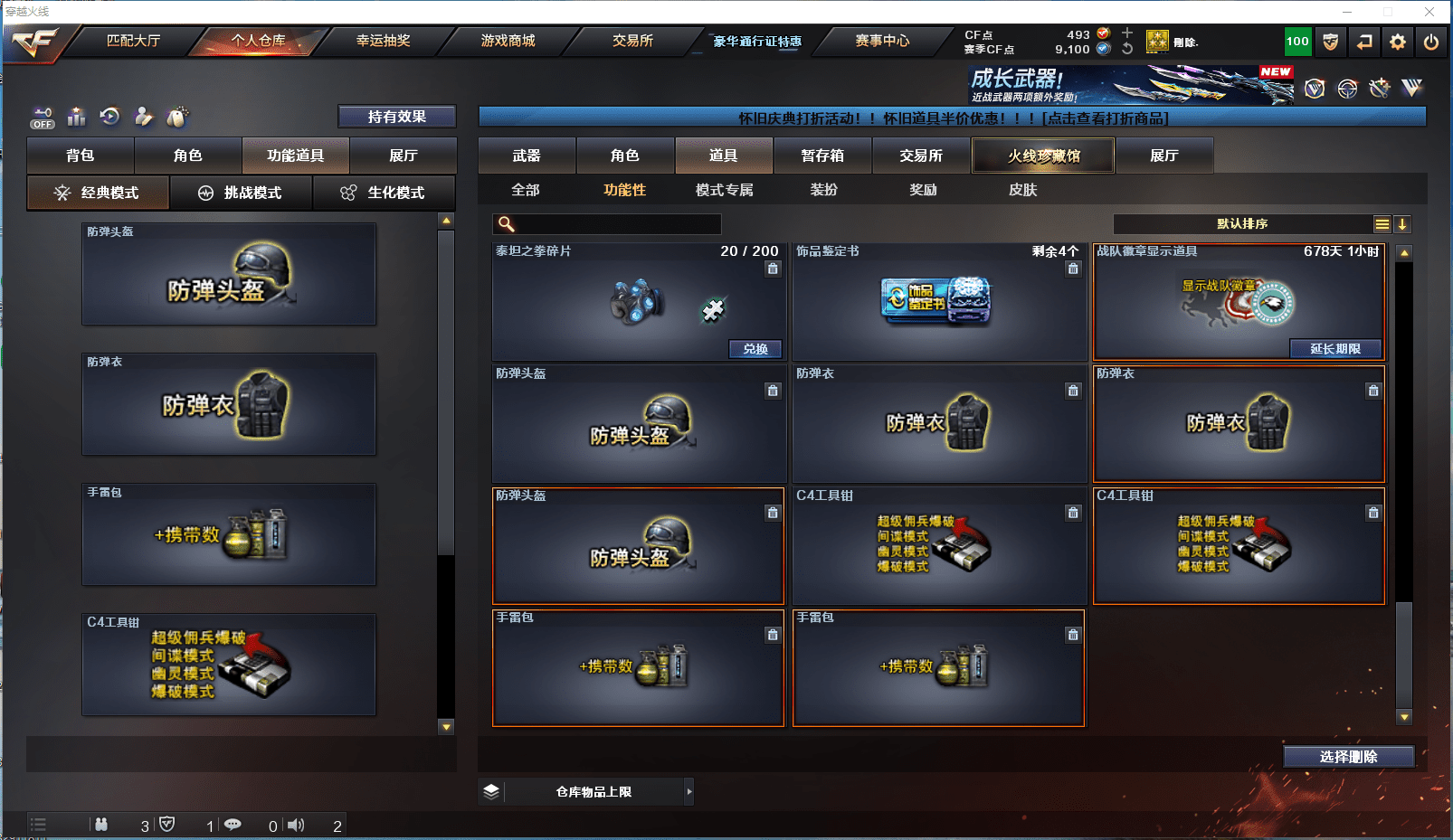Click the return arrow icon in top bar

(1364, 42)
